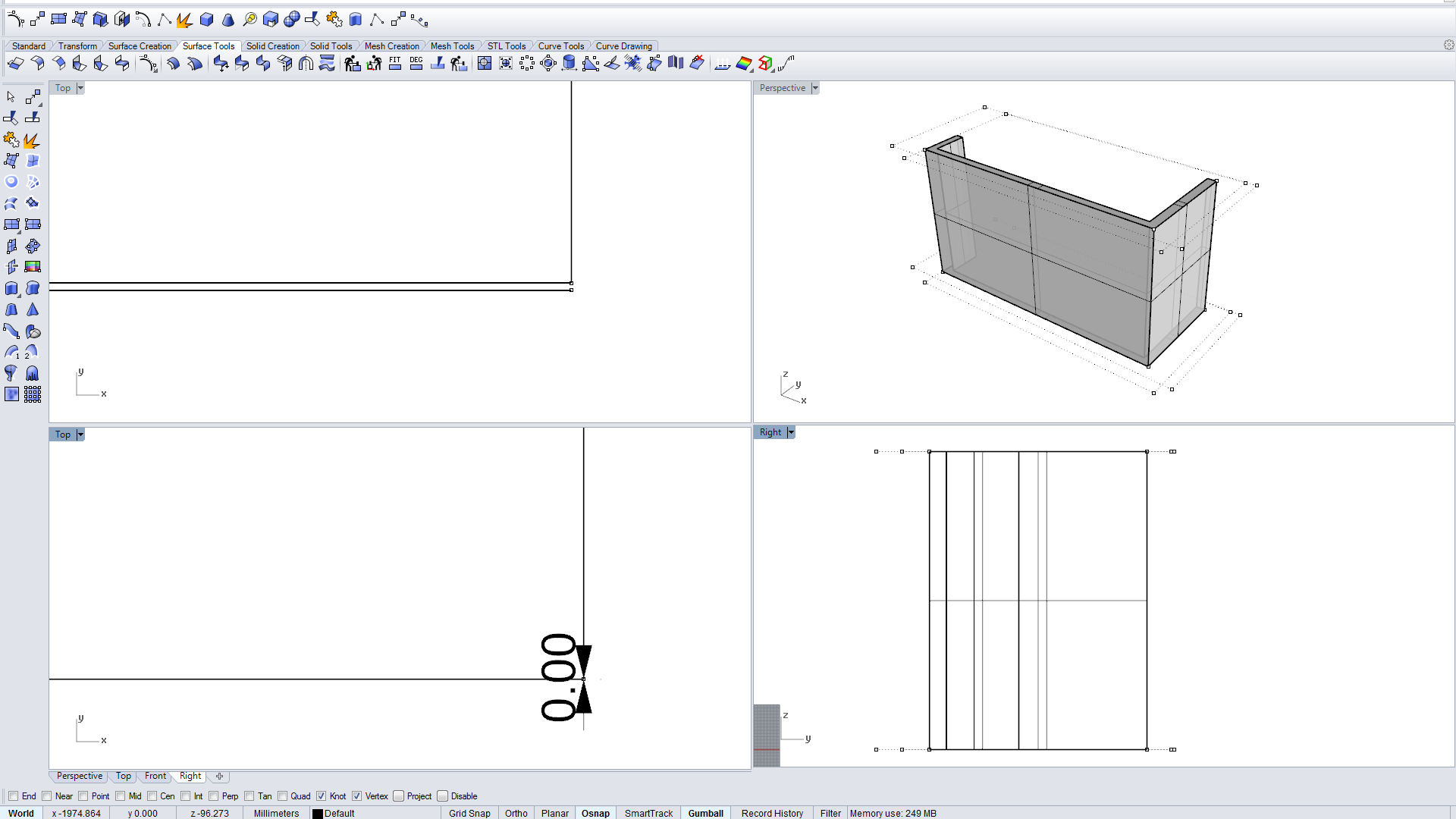Open the Right viewport title dropdown
The width and height of the screenshot is (1456, 819).
pyautogui.click(x=791, y=432)
